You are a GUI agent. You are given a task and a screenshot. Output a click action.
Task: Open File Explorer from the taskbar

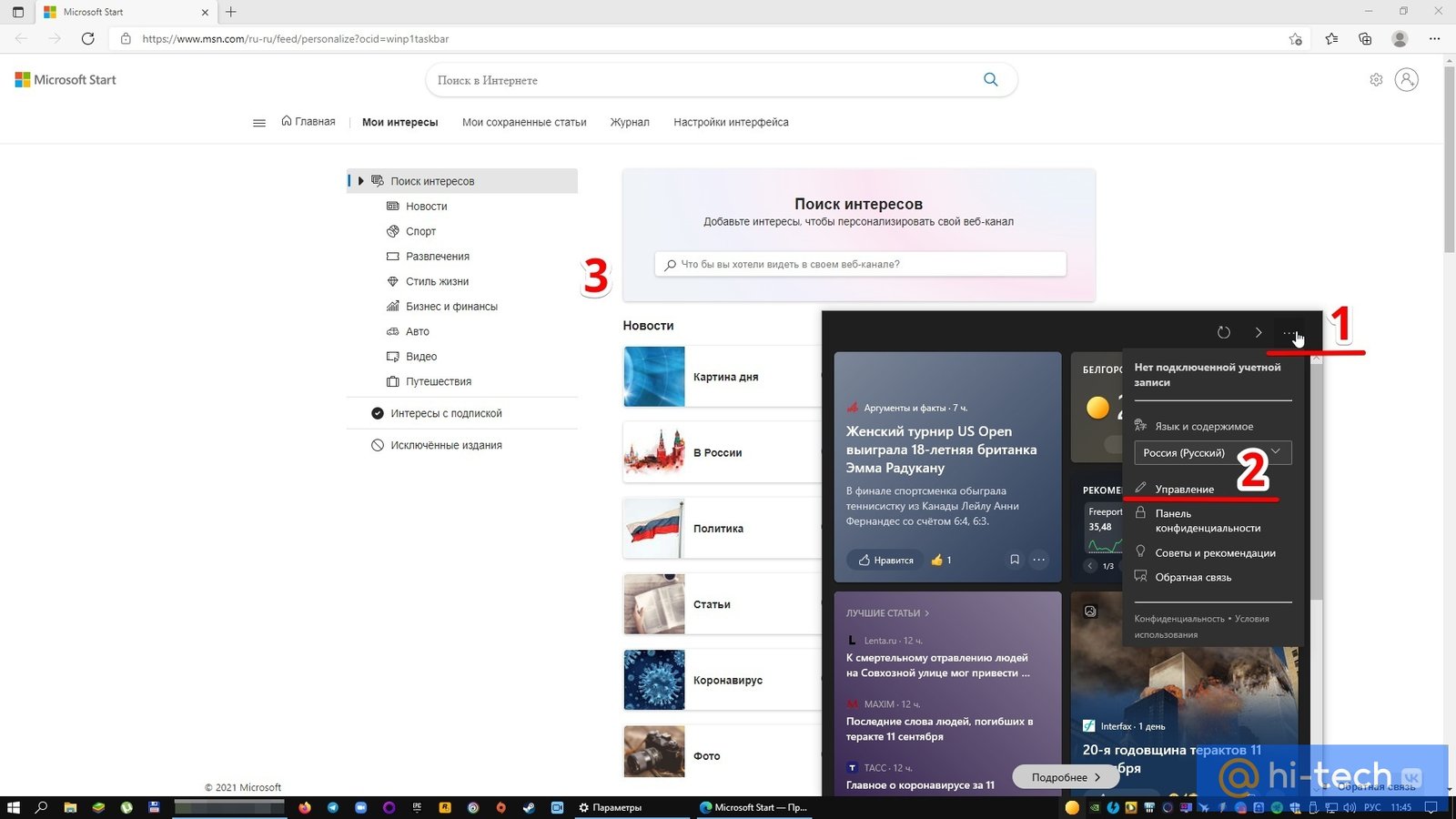pyautogui.click(x=70, y=807)
